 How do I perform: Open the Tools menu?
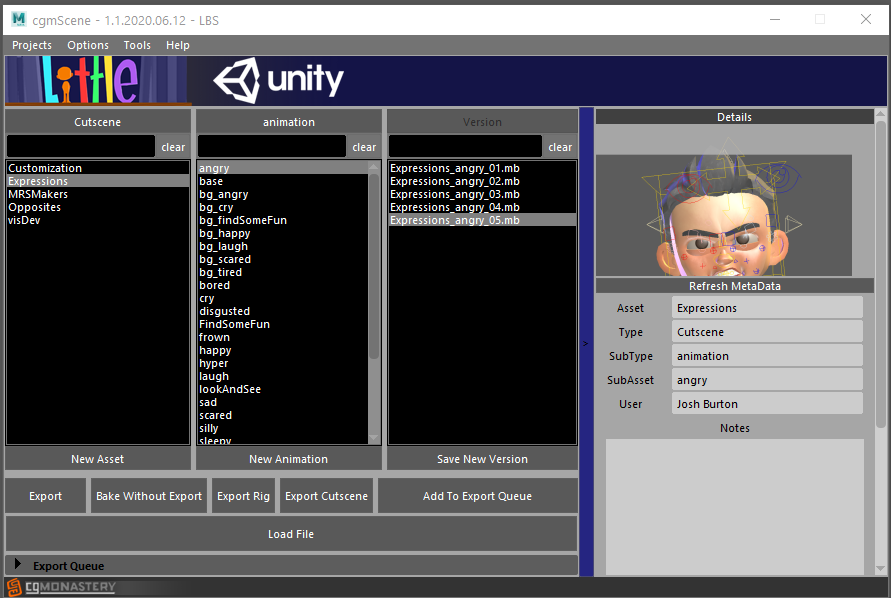(137, 45)
